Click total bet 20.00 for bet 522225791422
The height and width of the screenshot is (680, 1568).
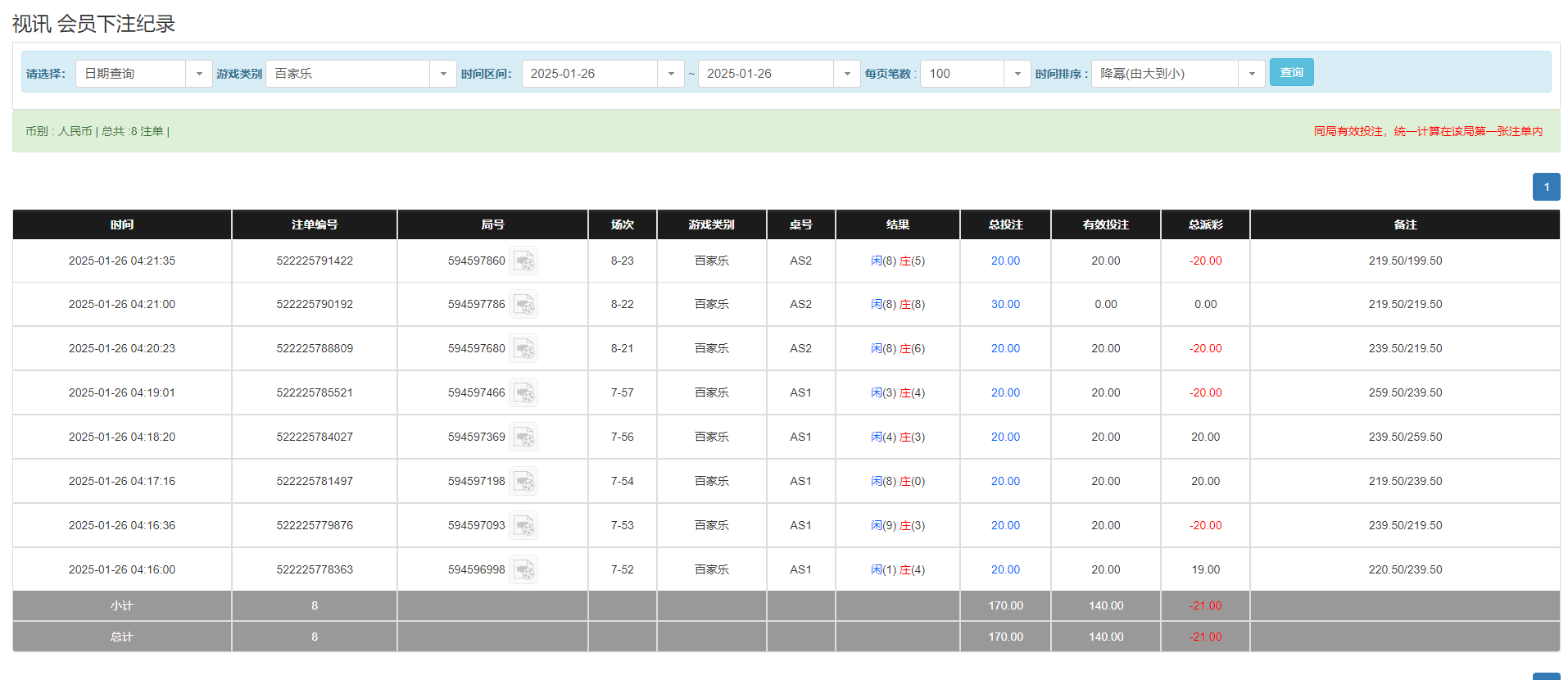(1005, 261)
